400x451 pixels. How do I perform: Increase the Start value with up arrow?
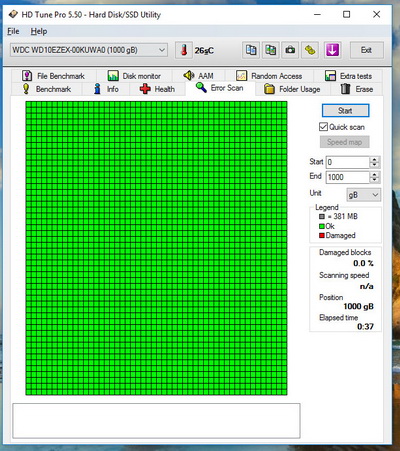point(375,160)
